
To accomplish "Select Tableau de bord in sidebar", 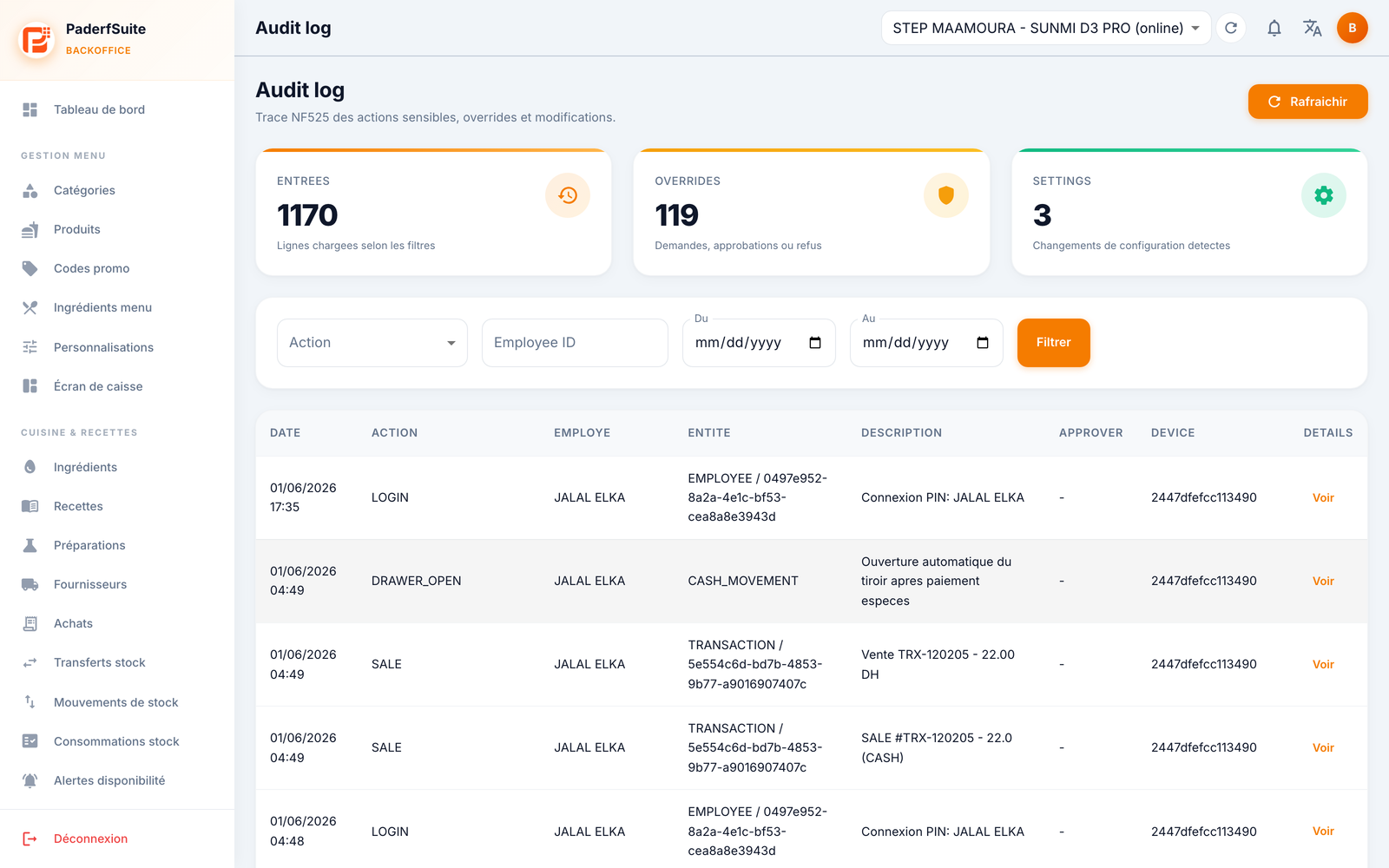I will point(99,109).
